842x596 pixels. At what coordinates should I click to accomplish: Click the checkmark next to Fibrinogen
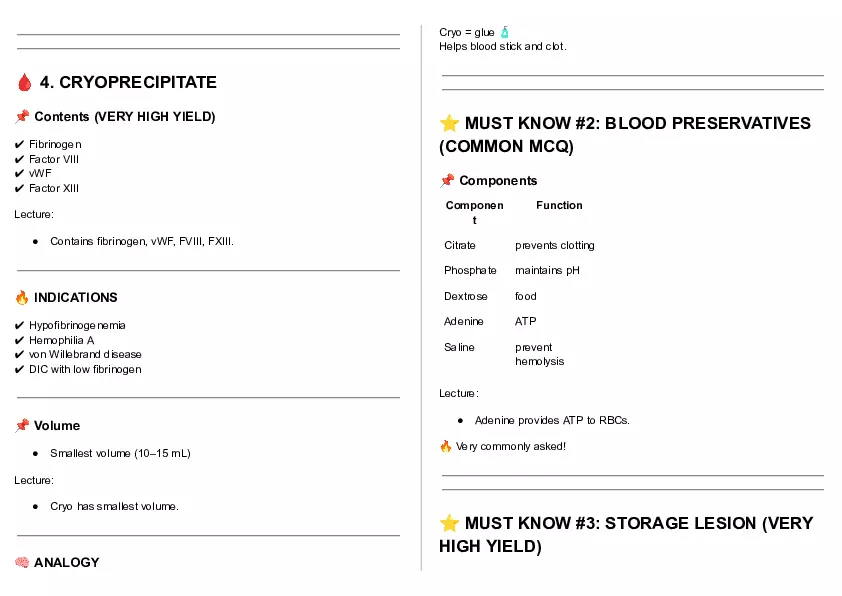tap(20, 145)
